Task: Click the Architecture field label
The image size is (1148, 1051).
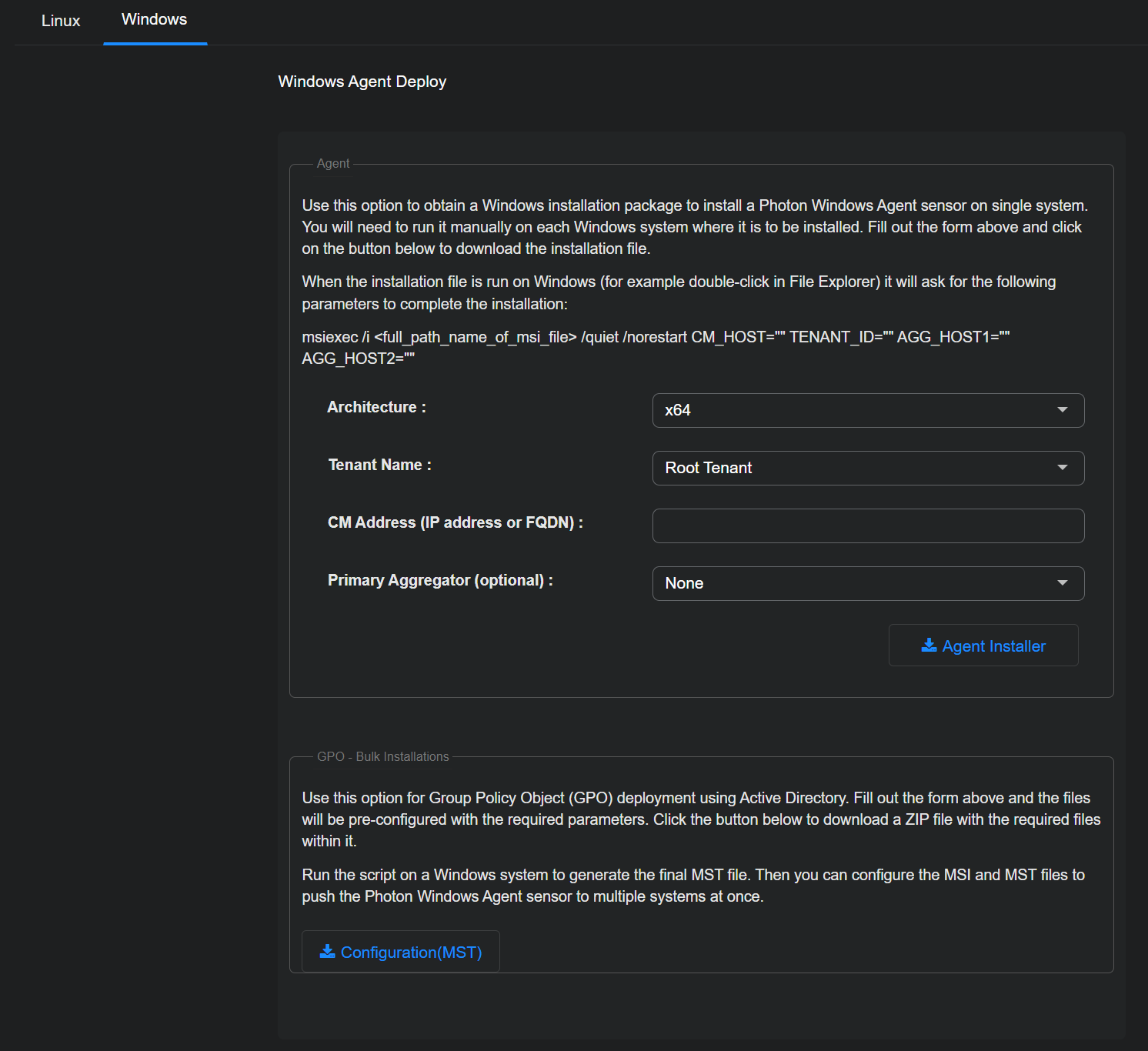Action: [x=376, y=407]
